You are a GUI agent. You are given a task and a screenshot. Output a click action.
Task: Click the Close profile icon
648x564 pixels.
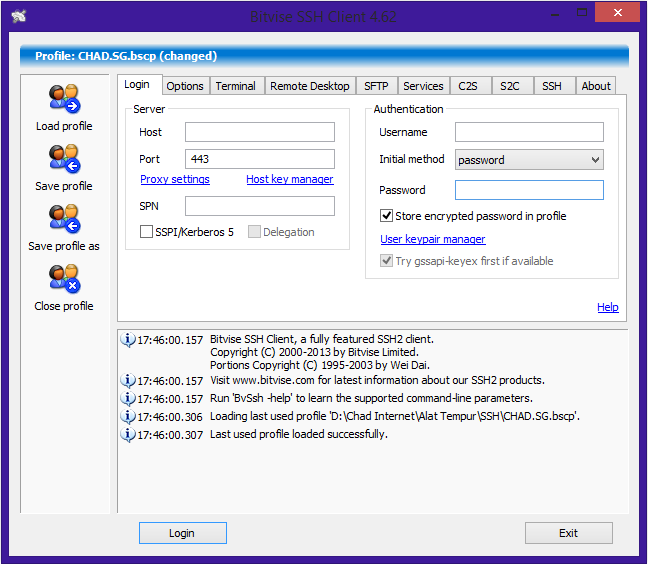click(64, 278)
